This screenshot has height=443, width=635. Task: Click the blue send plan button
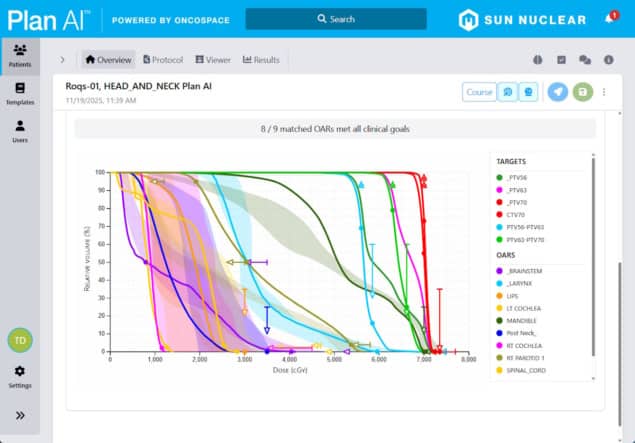click(557, 92)
